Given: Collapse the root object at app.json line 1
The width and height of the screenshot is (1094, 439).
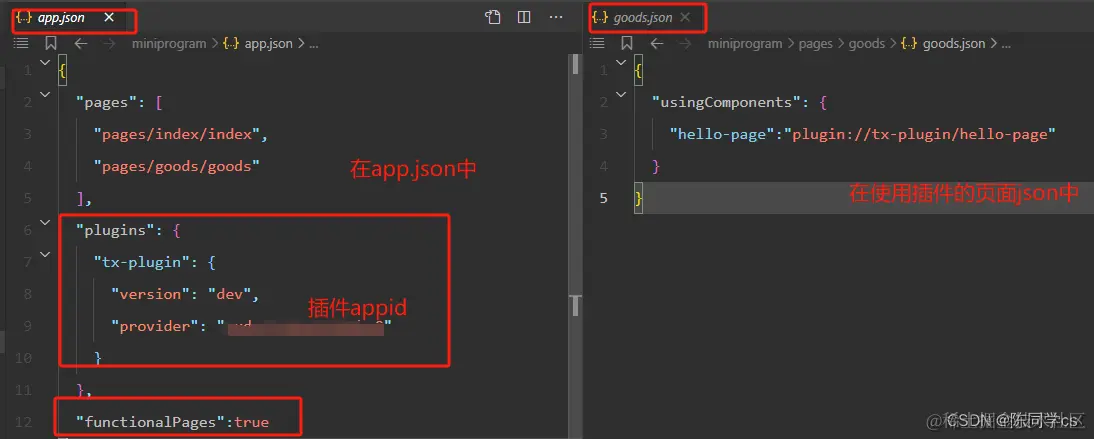Looking at the screenshot, I should point(45,62).
